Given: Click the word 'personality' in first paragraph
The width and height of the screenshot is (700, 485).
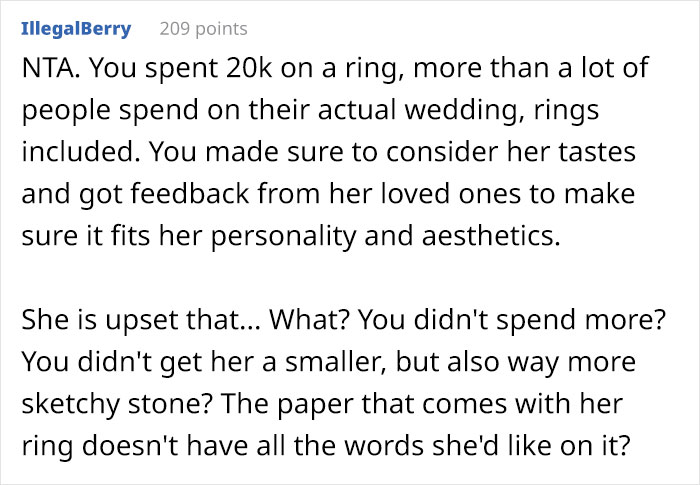Looking at the screenshot, I should tap(283, 236).
